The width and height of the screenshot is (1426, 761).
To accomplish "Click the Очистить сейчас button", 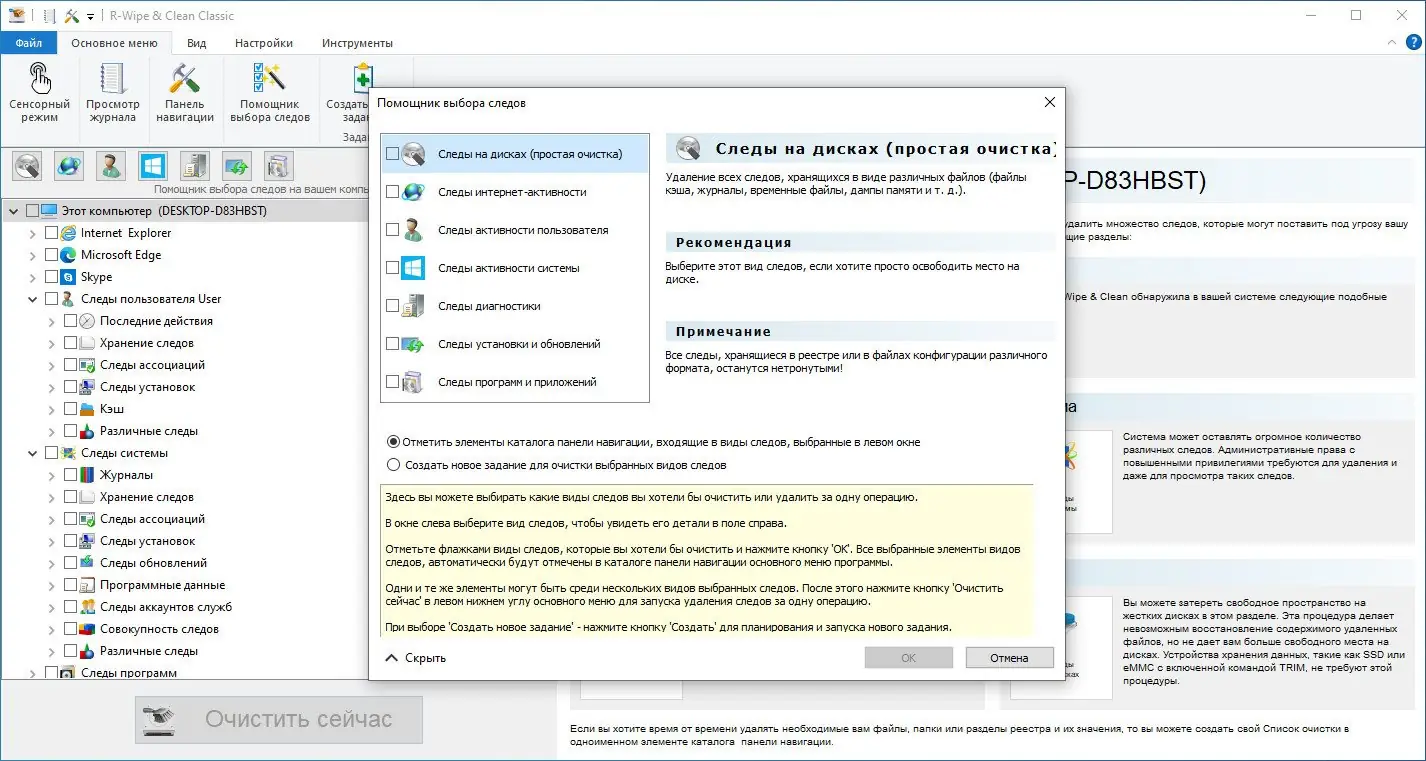I will pyautogui.click(x=277, y=719).
